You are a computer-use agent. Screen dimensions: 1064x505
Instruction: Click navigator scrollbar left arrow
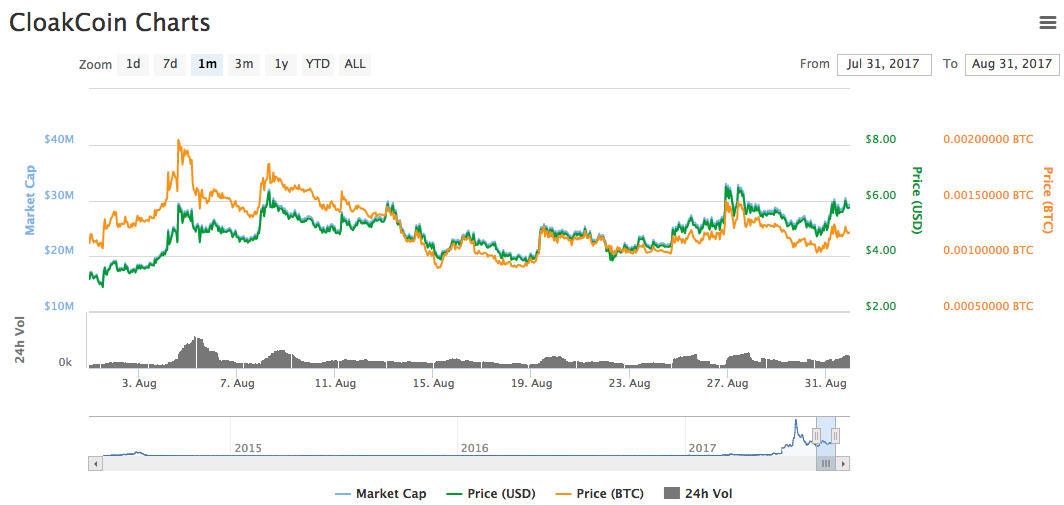tap(96, 464)
